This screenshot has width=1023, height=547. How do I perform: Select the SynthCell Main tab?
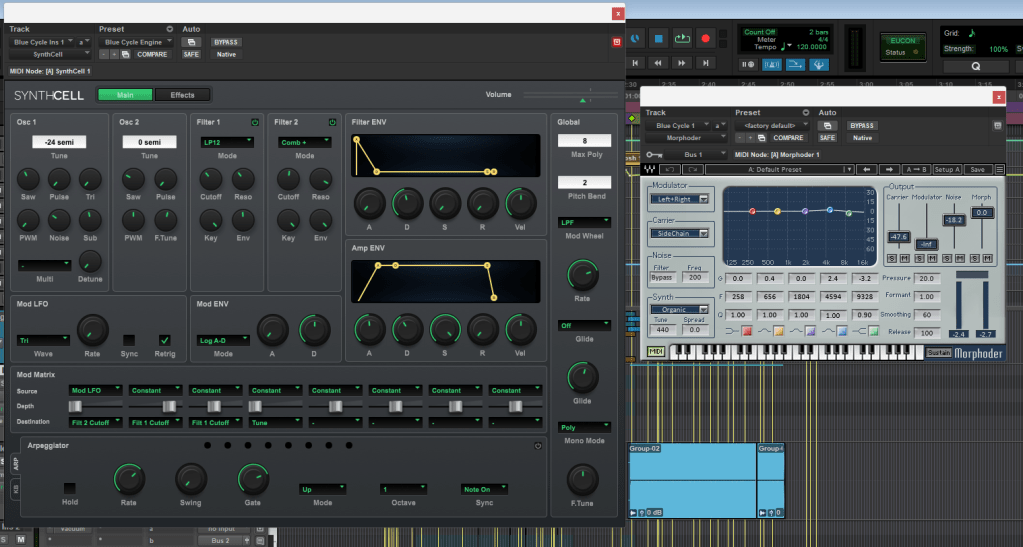pos(125,95)
